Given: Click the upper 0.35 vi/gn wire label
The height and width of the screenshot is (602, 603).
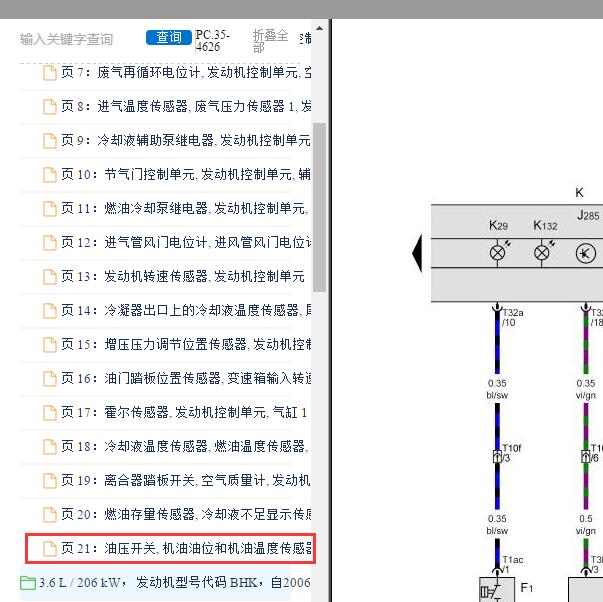Looking at the screenshot, I should point(586,389).
